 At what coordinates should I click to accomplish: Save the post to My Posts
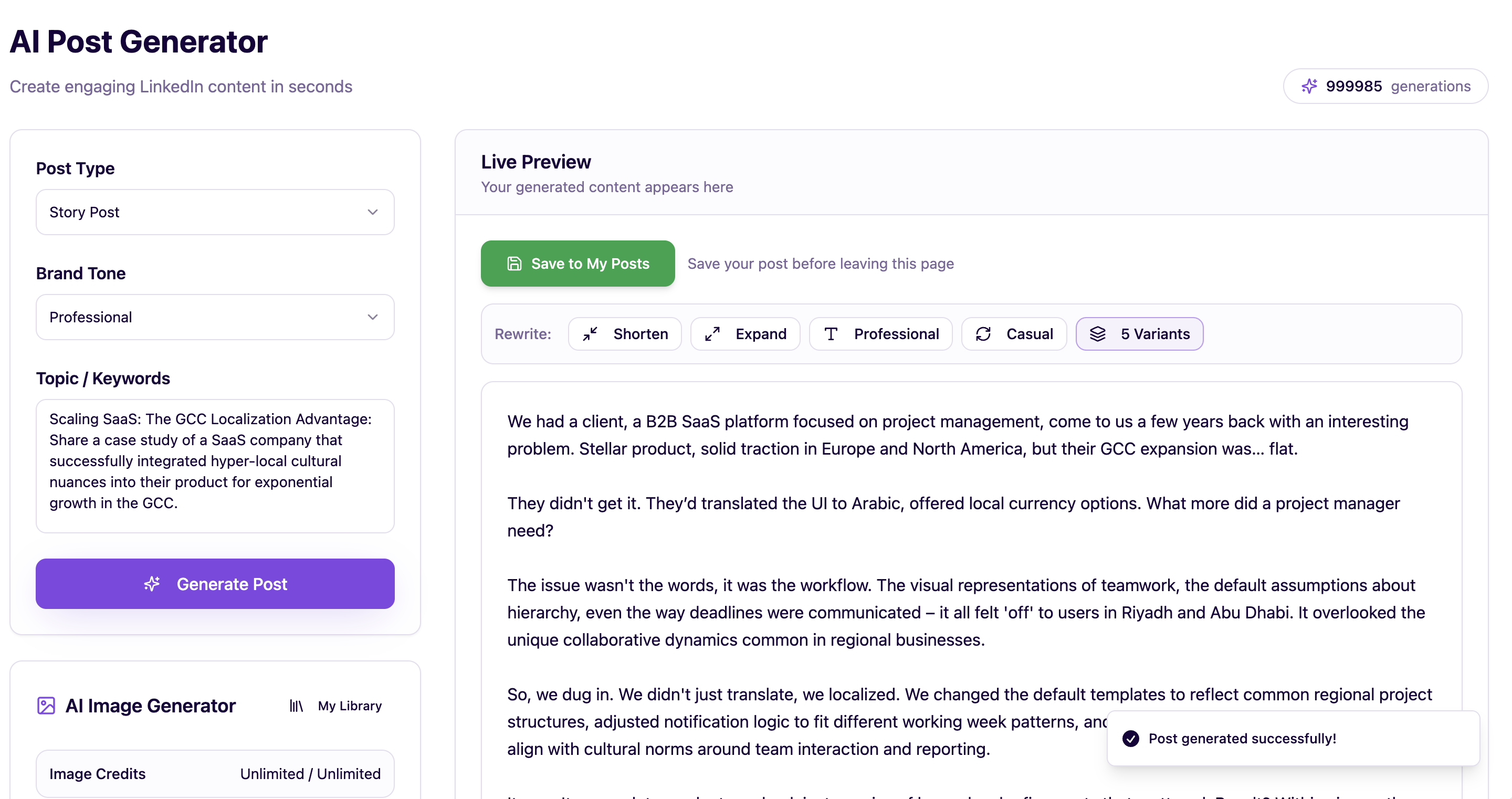(577, 264)
